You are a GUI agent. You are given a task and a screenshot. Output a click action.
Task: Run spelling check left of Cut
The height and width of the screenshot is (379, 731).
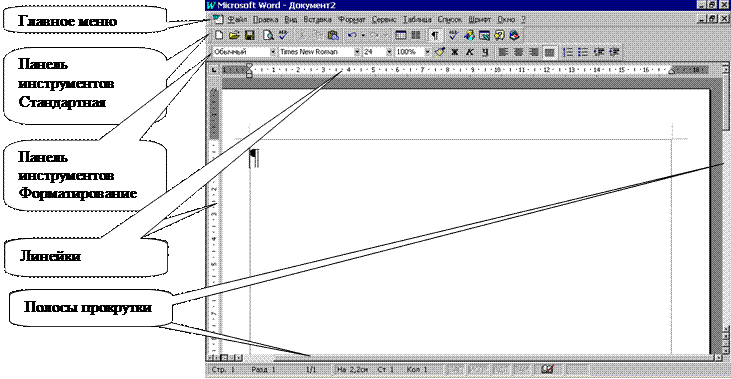click(283, 35)
